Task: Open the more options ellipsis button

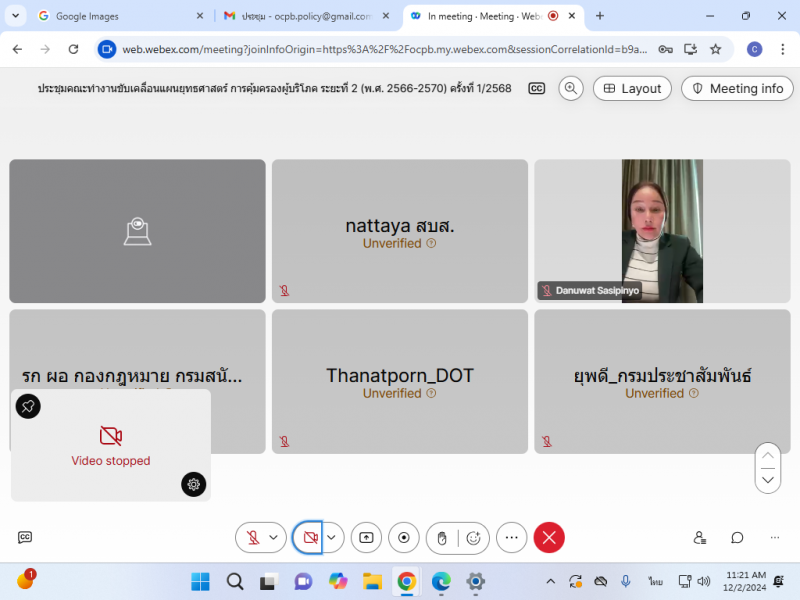Action: pos(511,538)
